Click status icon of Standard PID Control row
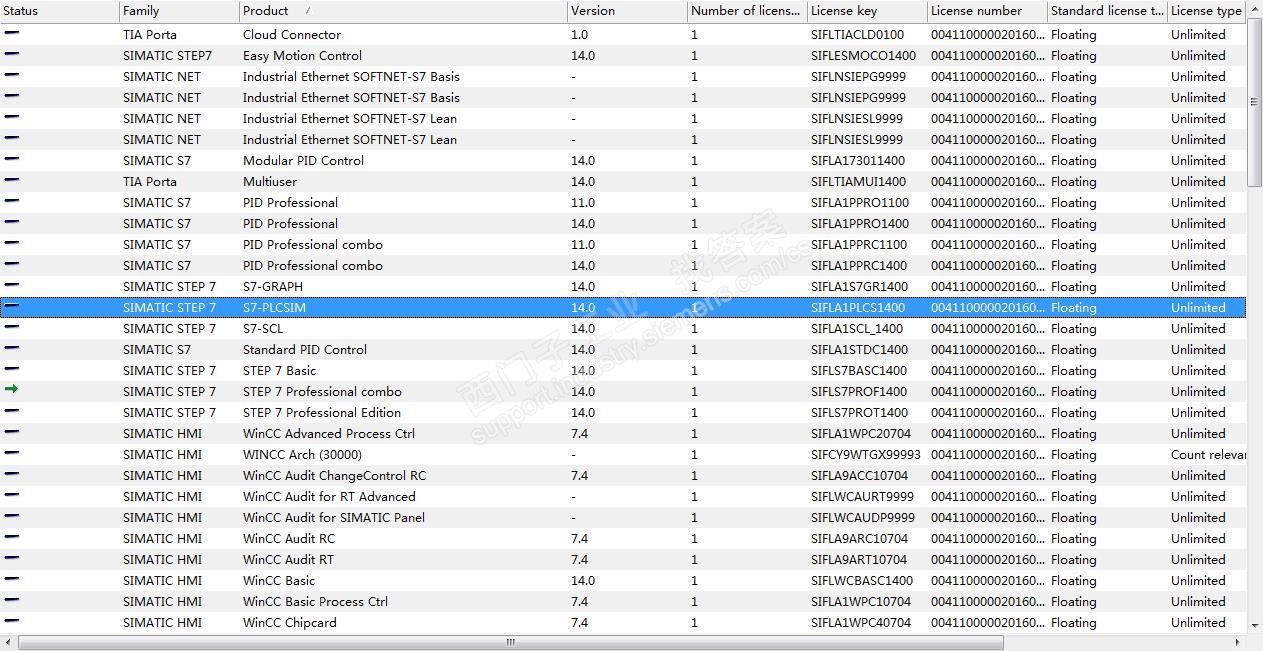The height and width of the screenshot is (651, 1263). tap(12, 348)
